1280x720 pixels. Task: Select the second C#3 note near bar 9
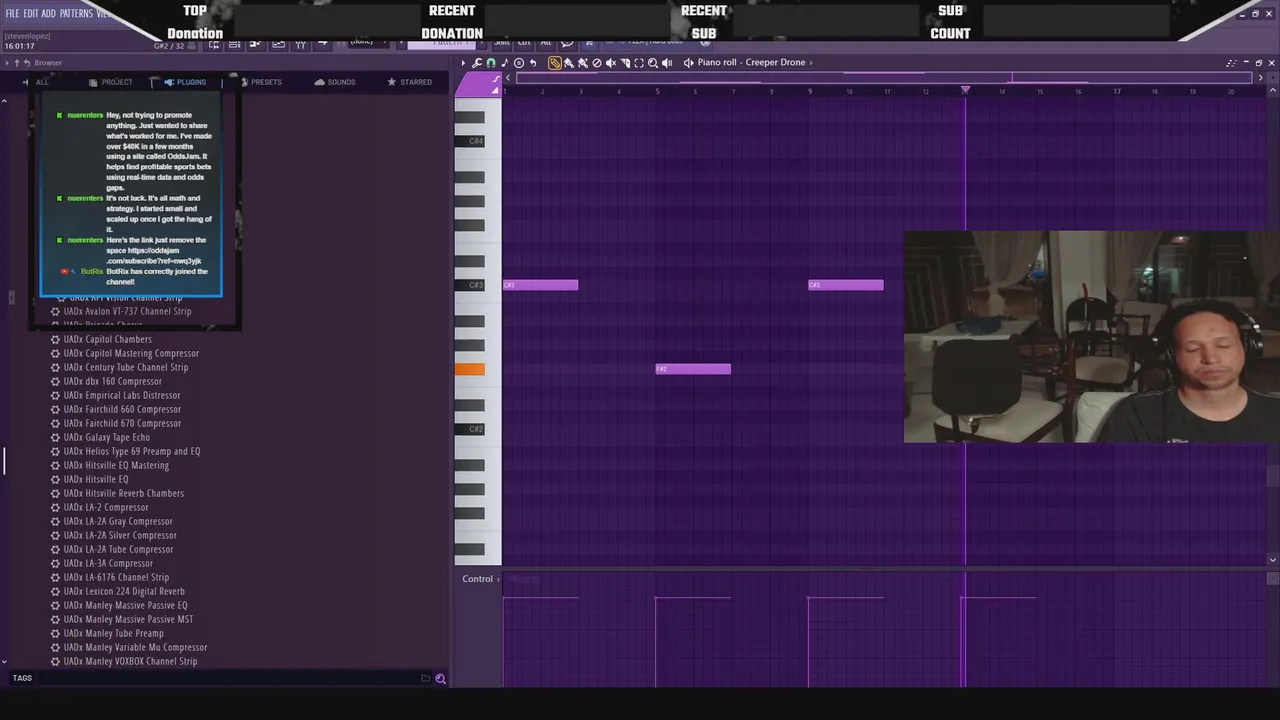click(846, 285)
